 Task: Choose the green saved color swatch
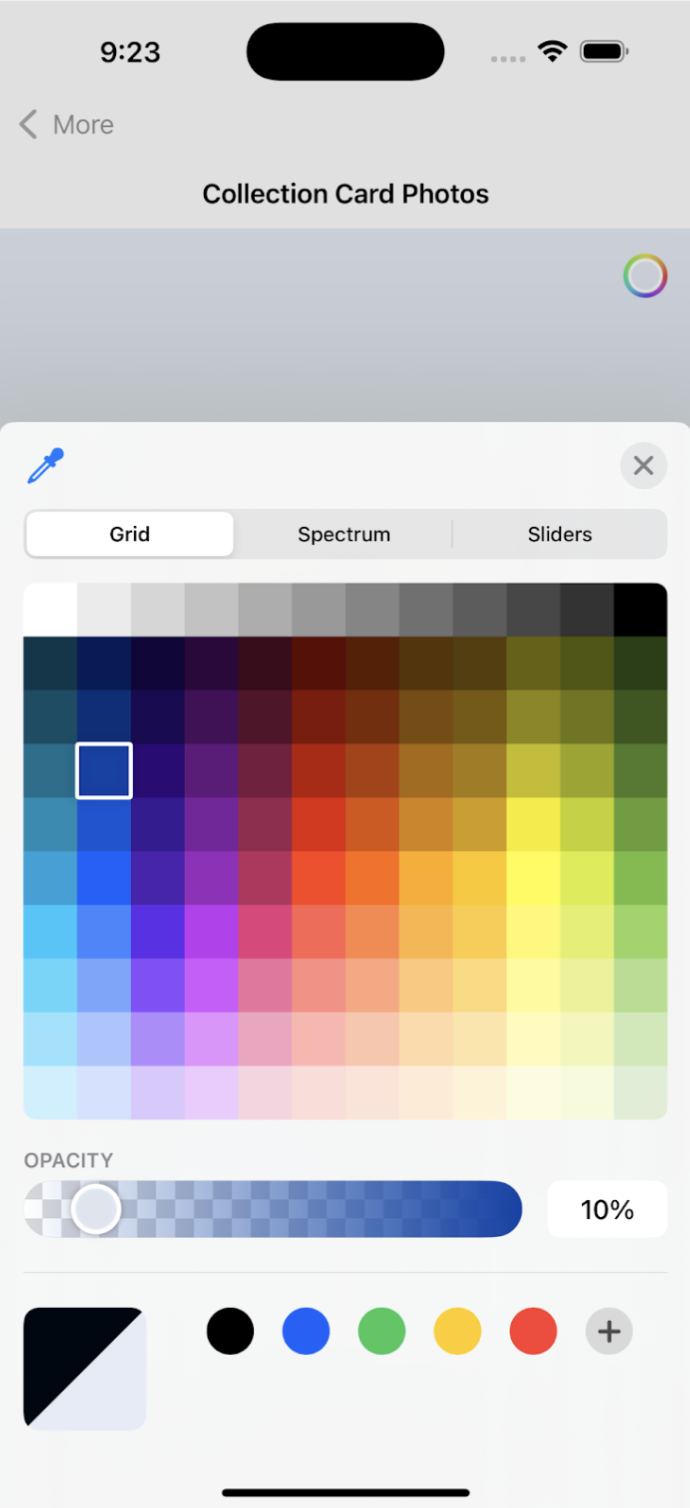pos(382,1332)
